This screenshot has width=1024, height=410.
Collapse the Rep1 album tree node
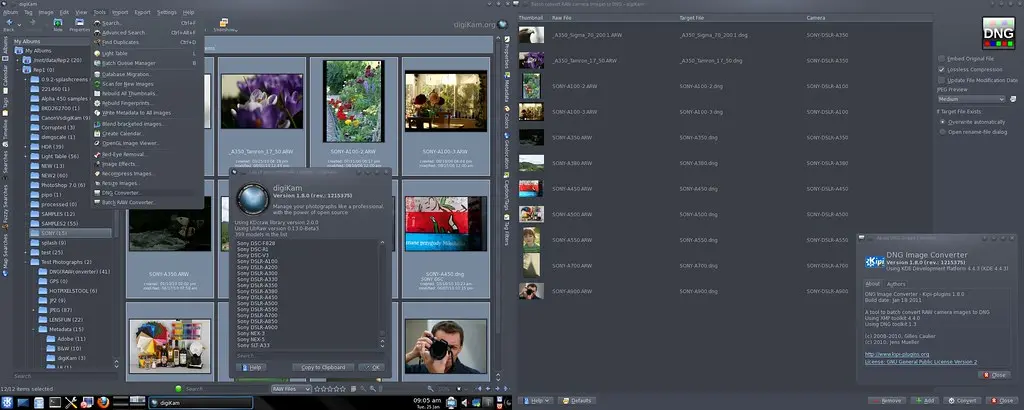[18, 70]
